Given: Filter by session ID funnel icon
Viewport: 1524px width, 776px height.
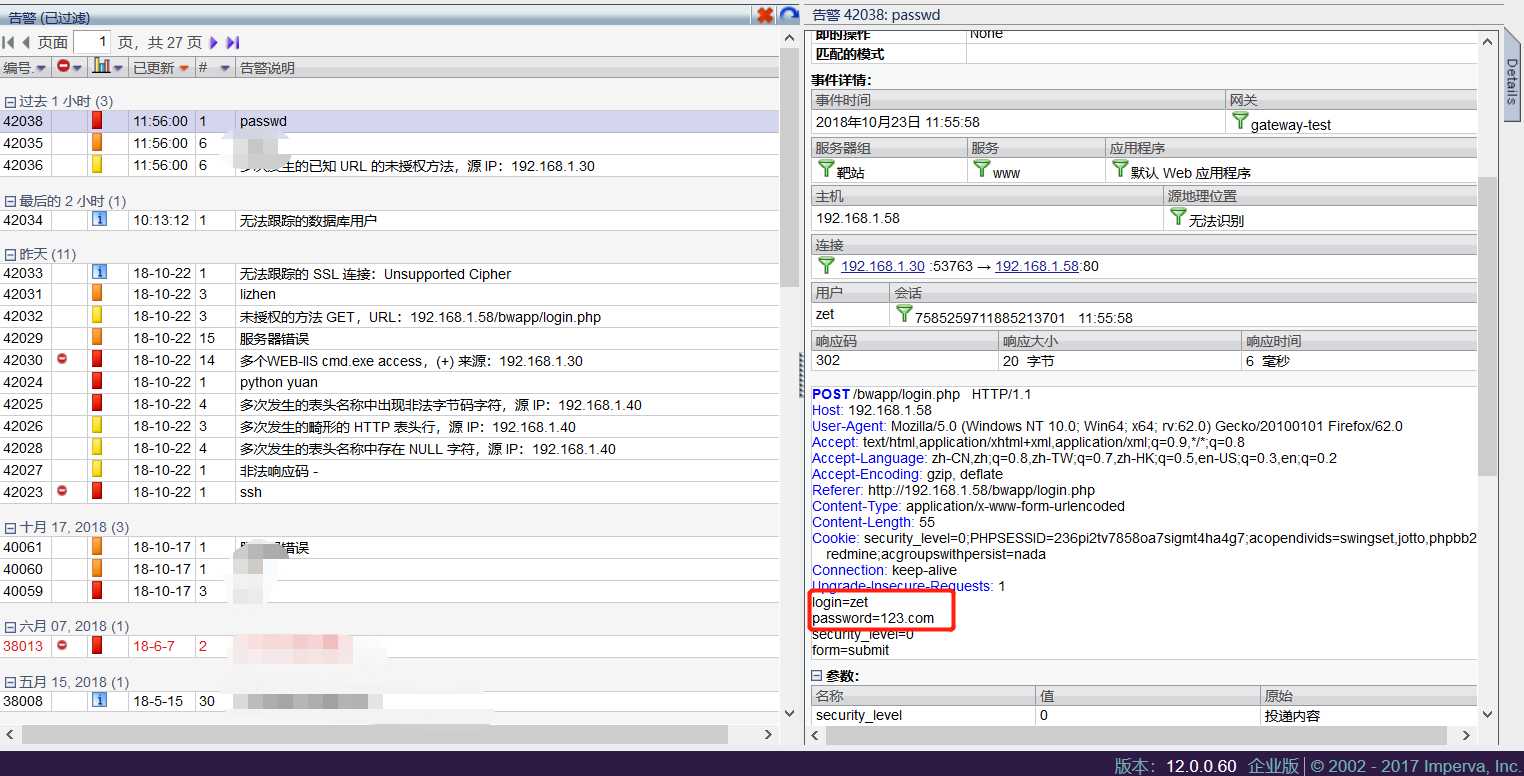Looking at the screenshot, I should pyautogui.click(x=904, y=314).
